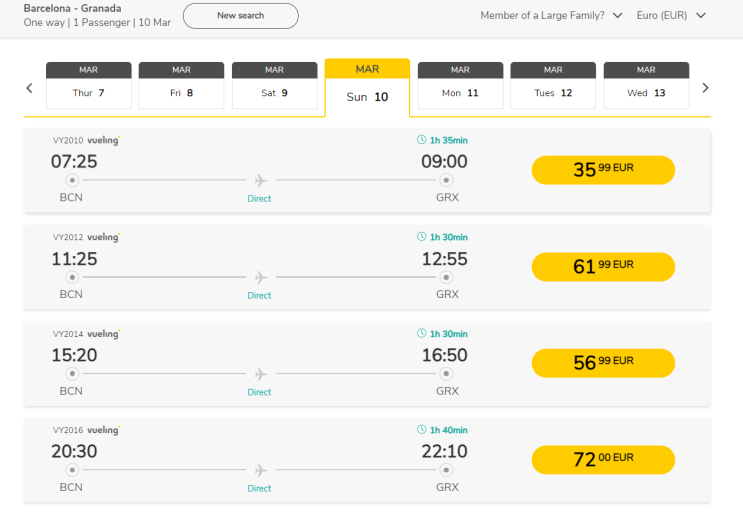This screenshot has height=521, width=743.
Task: Click airplane icon on the 15:20 flight
Action: click(260, 374)
